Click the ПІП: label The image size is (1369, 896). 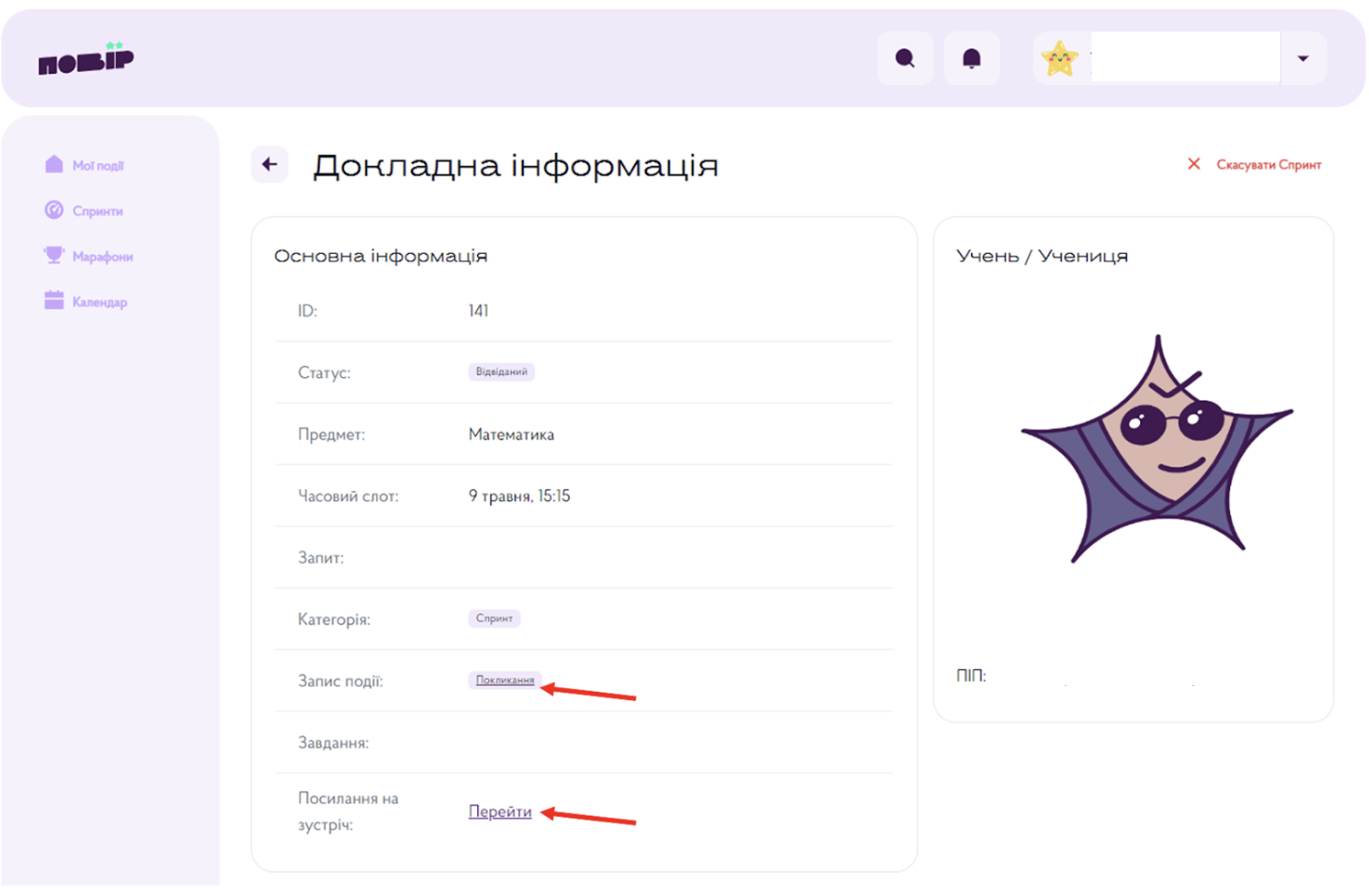coord(971,676)
